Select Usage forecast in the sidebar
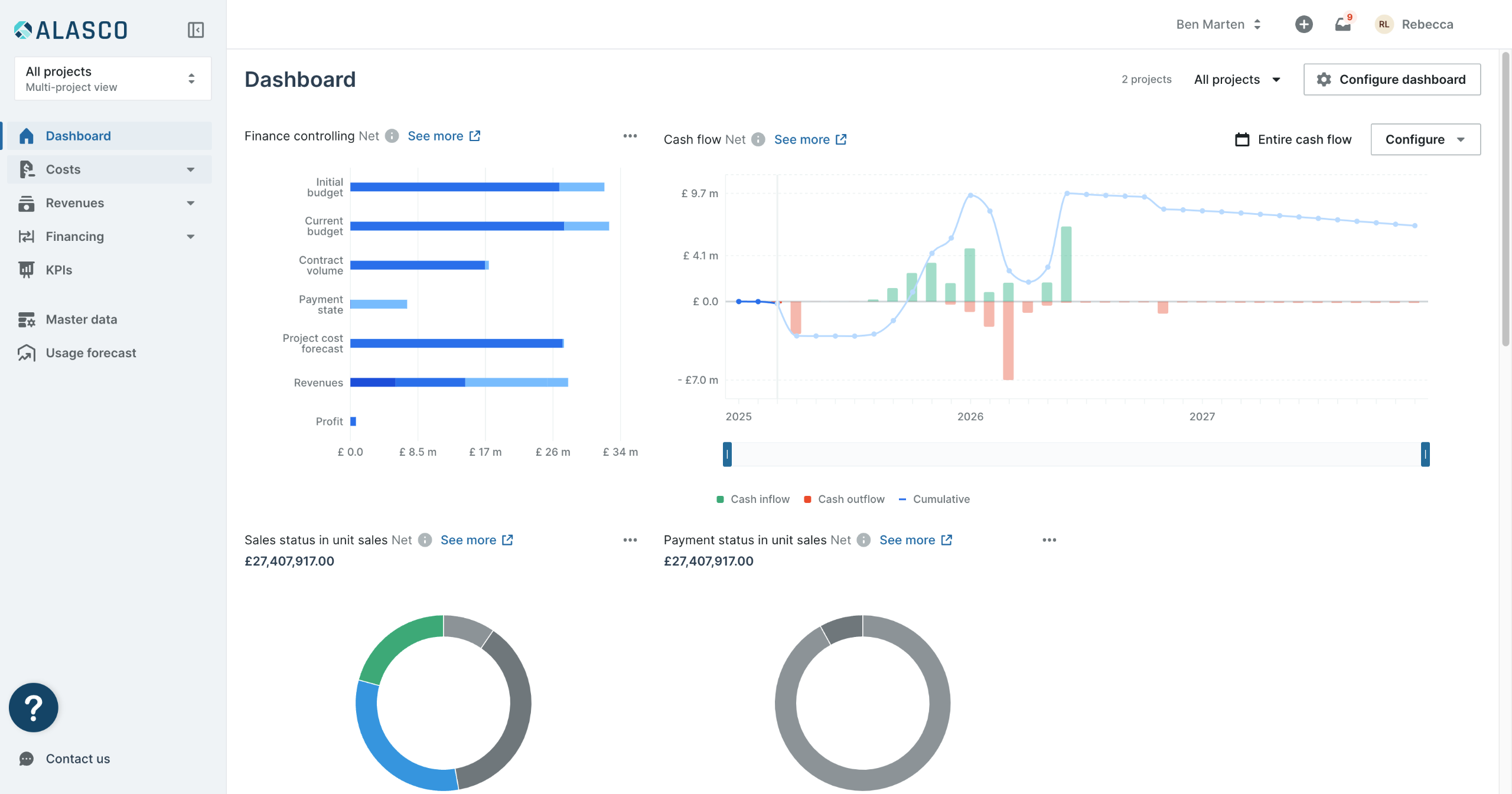The height and width of the screenshot is (794, 1512). pos(26,352)
